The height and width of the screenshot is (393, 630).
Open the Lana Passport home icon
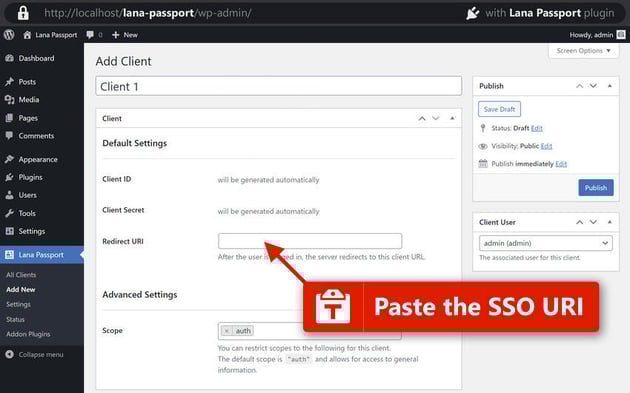click(x=27, y=35)
